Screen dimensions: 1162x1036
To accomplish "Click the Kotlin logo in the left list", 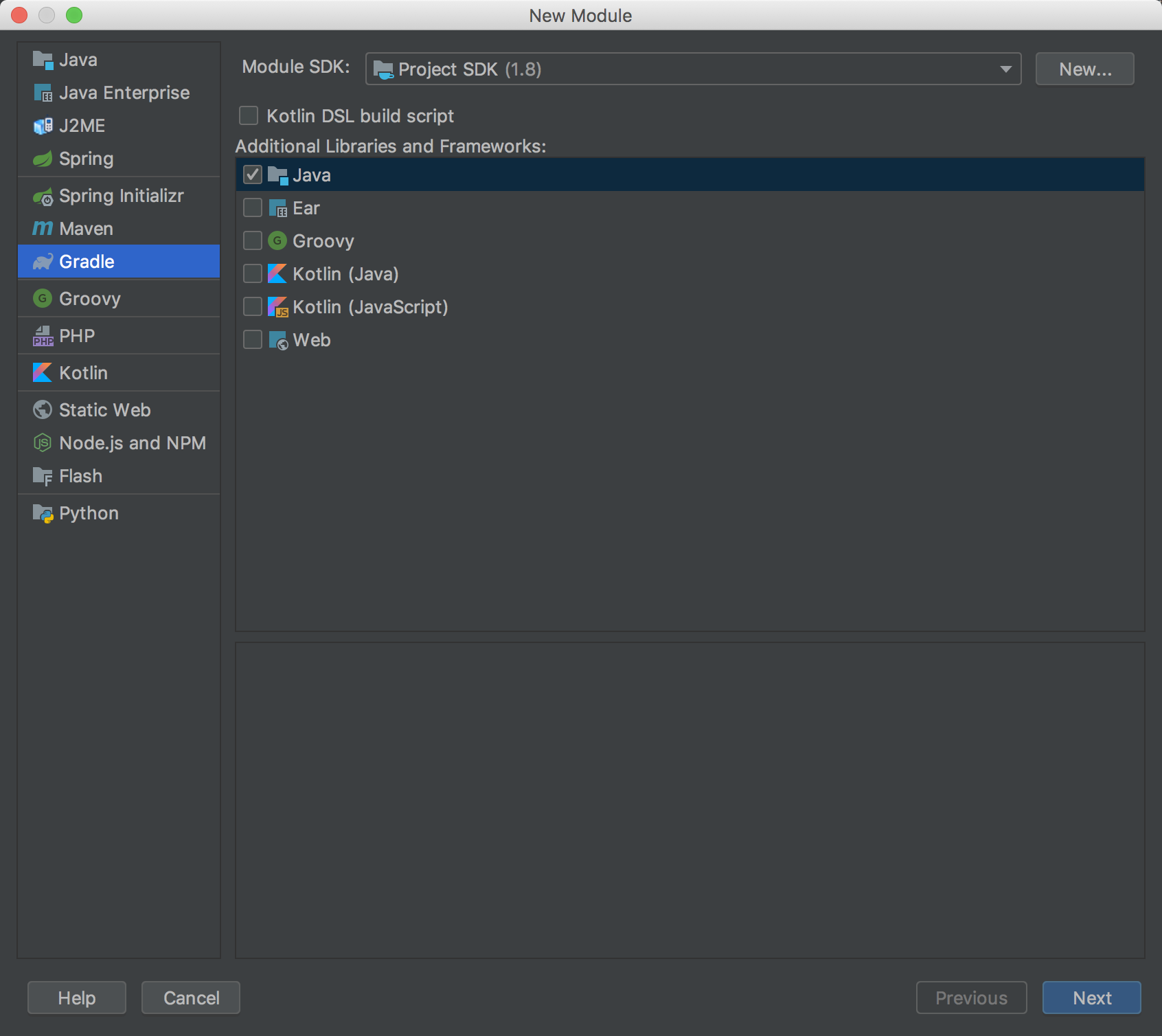I will (x=43, y=373).
